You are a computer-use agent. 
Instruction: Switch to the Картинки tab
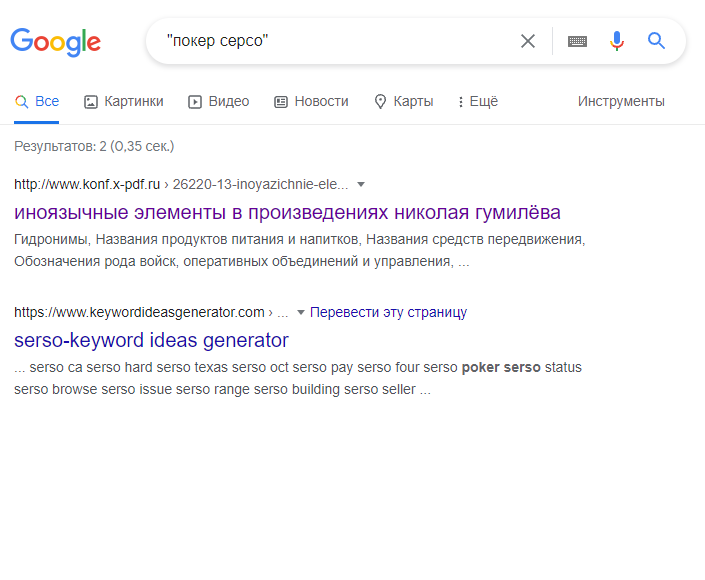point(124,102)
